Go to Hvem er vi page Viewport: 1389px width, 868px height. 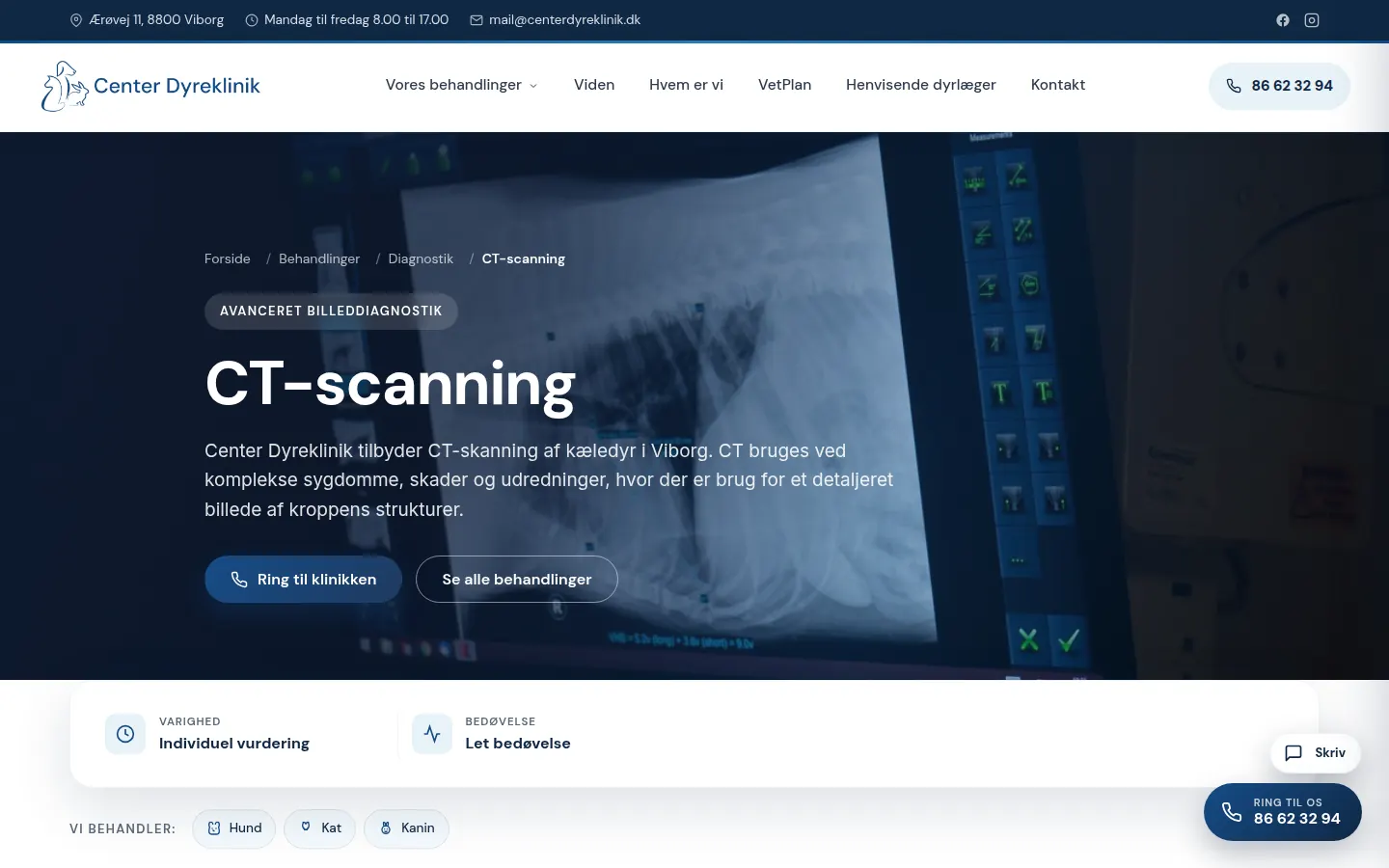[686, 85]
